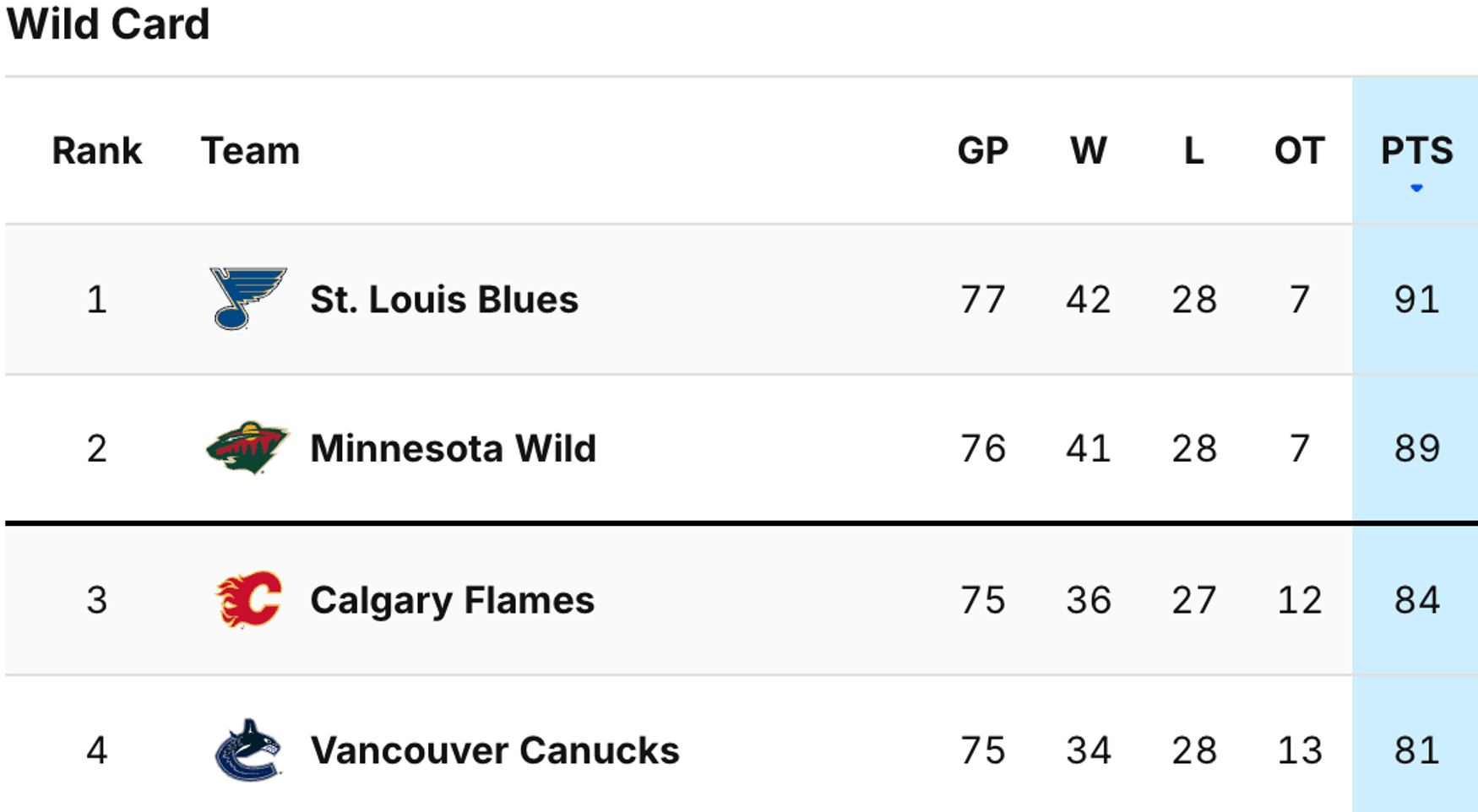Click the PTS sort arrow indicator
The width and height of the screenshot is (1478, 812).
(x=1416, y=188)
